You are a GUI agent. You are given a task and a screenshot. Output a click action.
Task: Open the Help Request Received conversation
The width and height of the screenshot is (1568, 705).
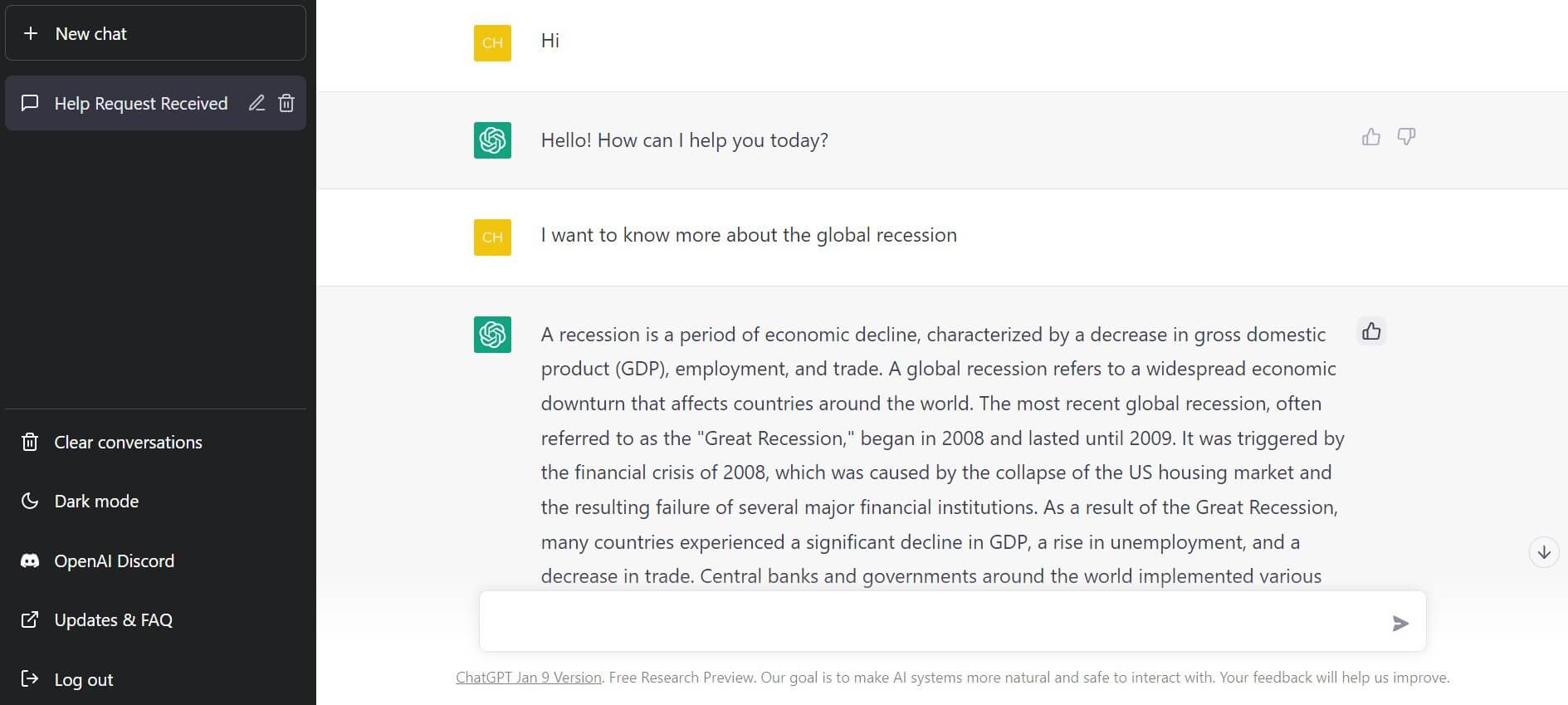(141, 103)
